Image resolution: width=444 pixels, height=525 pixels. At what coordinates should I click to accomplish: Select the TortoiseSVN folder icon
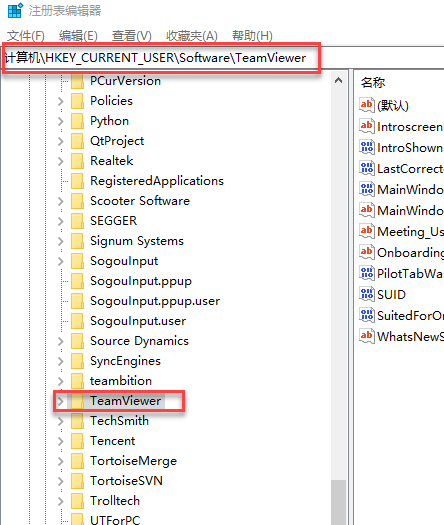click(77, 481)
